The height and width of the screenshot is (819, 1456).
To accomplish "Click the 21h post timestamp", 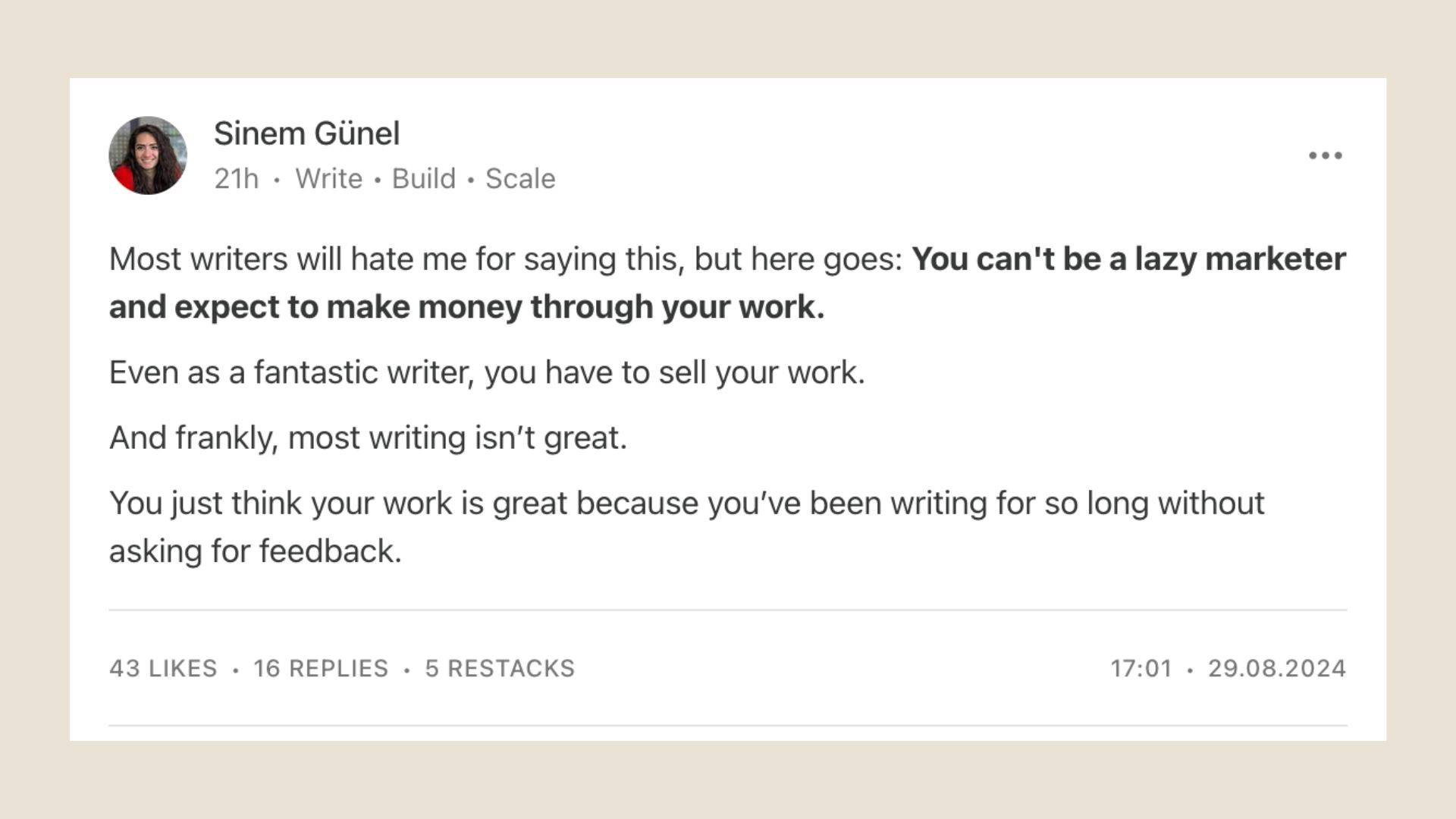I will click(x=236, y=179).
